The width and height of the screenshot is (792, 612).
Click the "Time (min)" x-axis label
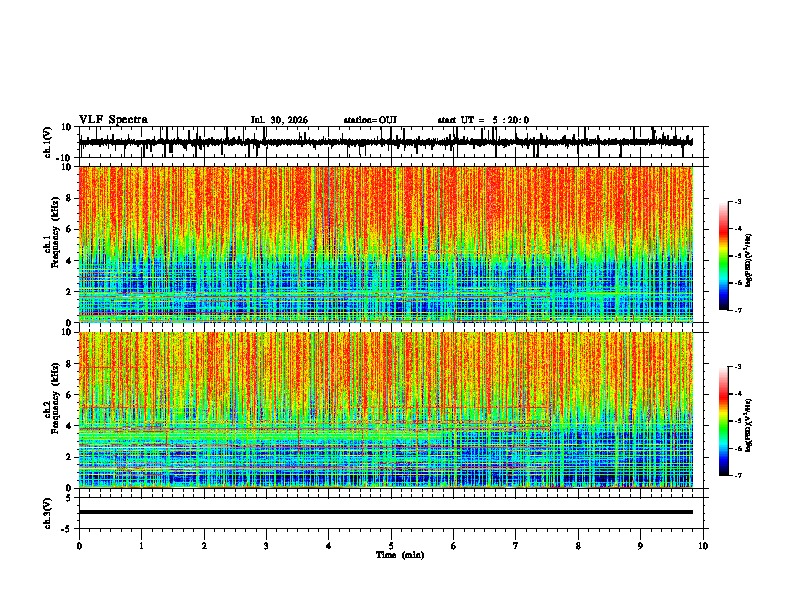coord(400,555)
